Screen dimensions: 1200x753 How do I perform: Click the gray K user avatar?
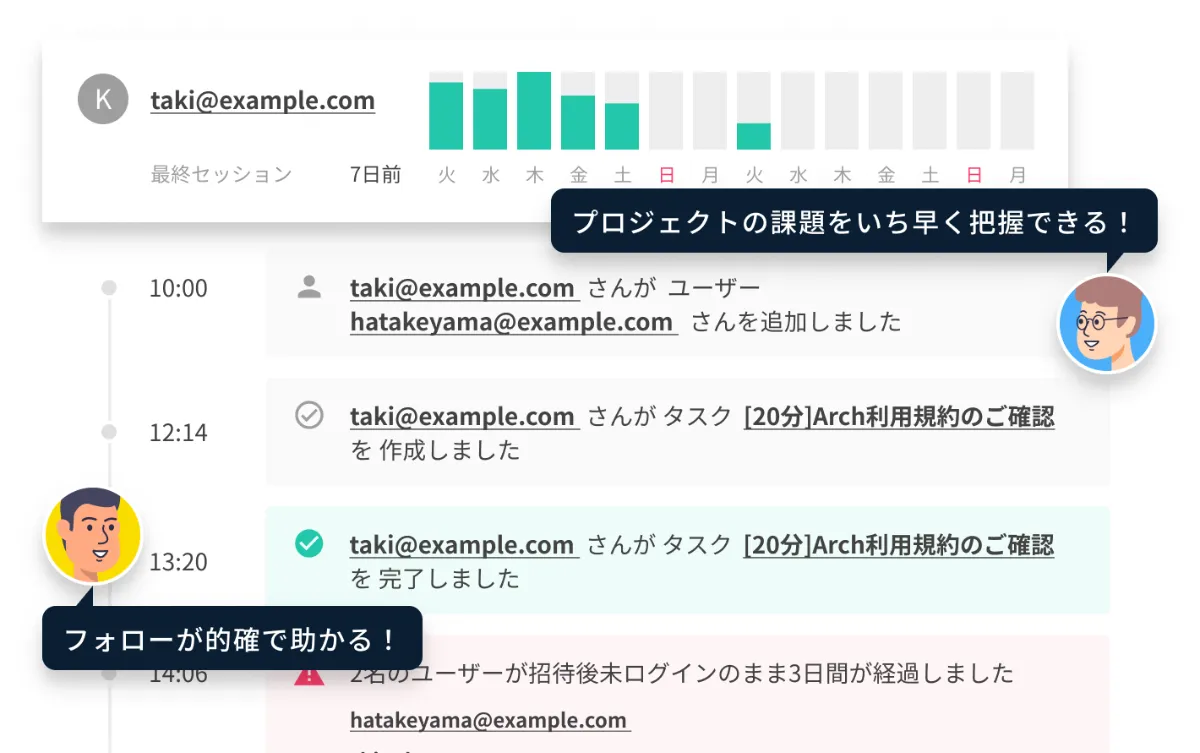pos(103,99)
